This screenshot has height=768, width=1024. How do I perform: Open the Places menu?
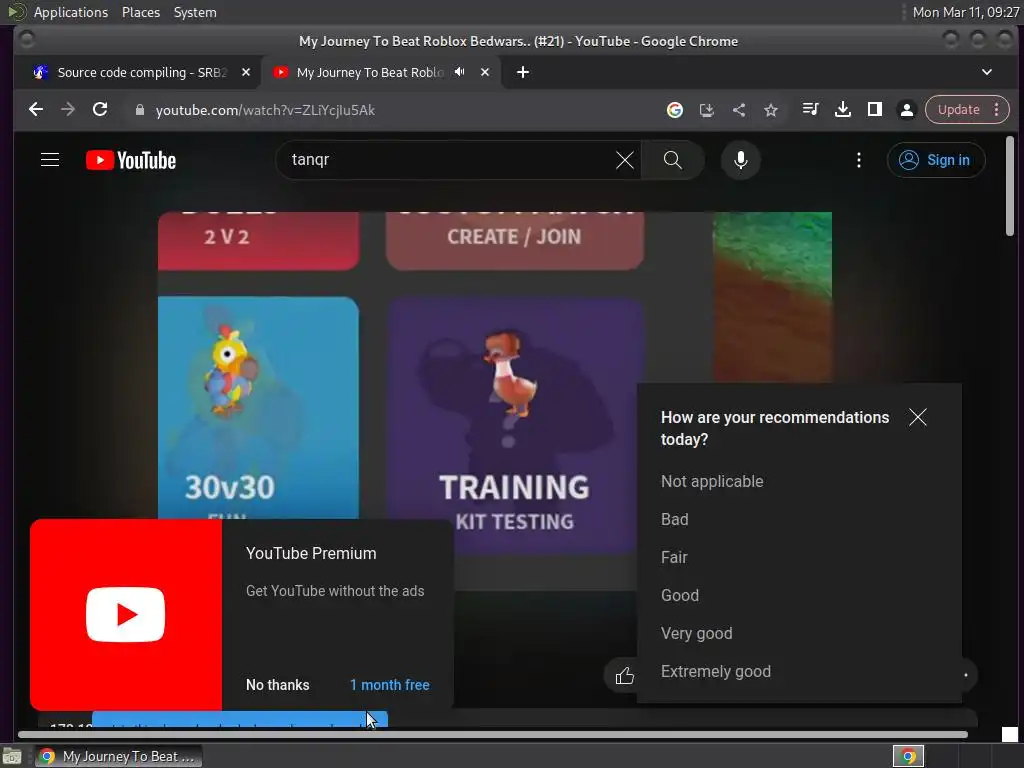pos(140,12)
